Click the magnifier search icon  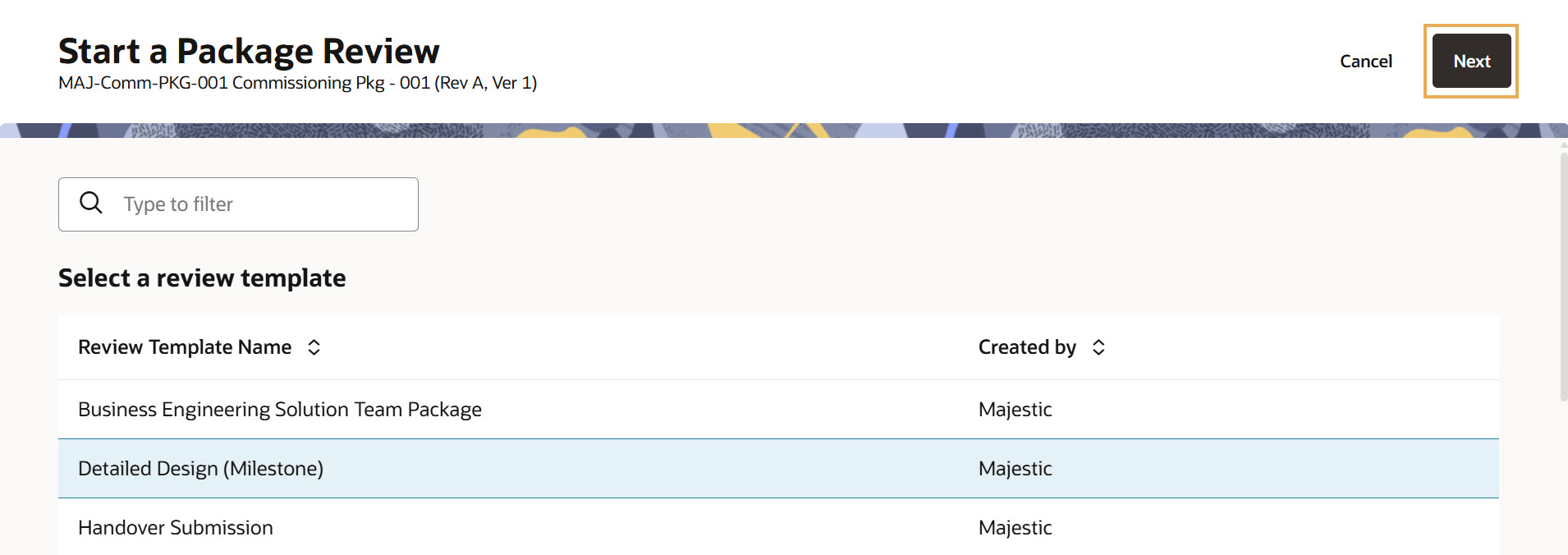(x=91, y=203)
